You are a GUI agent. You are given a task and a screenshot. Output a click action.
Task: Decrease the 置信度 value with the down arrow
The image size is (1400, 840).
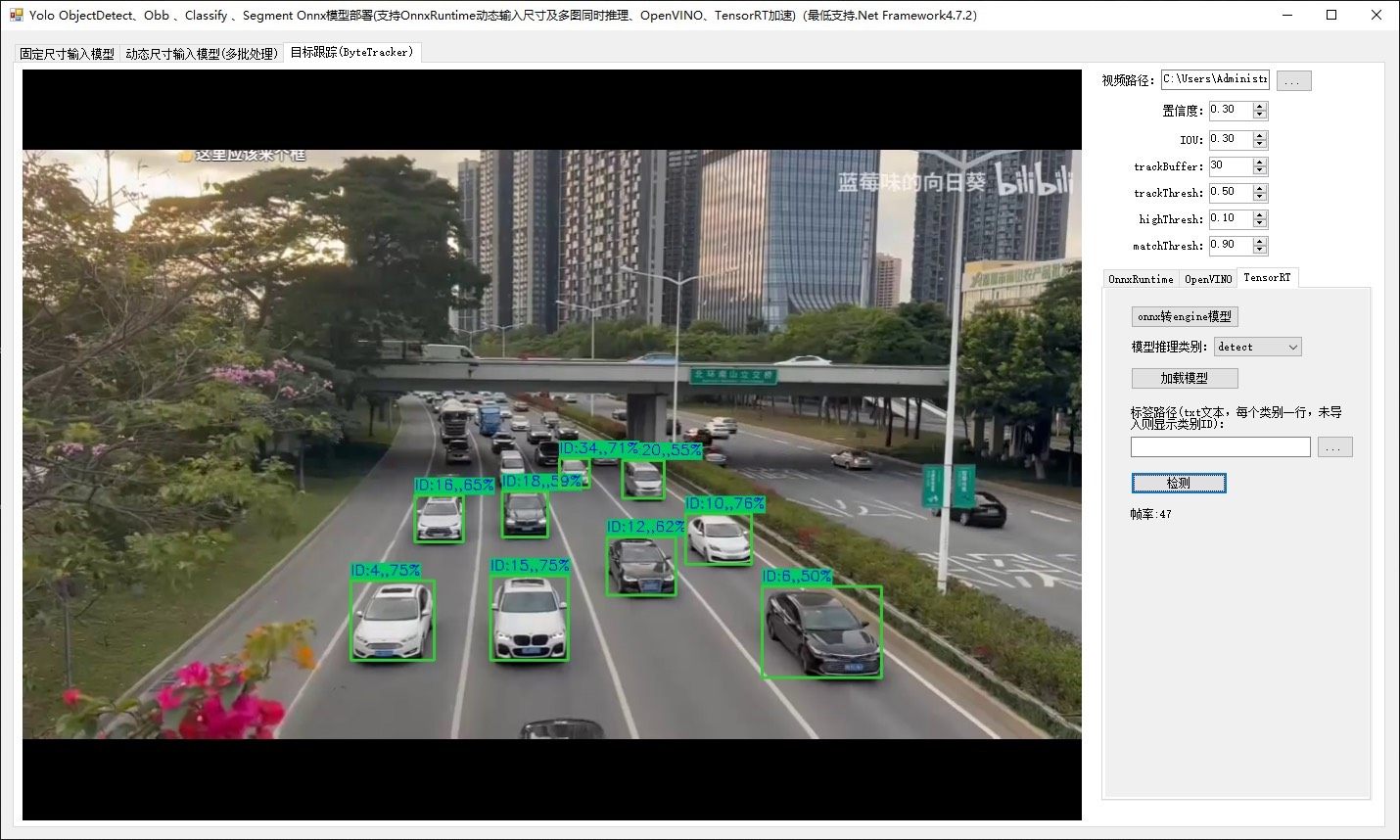pos(1260,116)
